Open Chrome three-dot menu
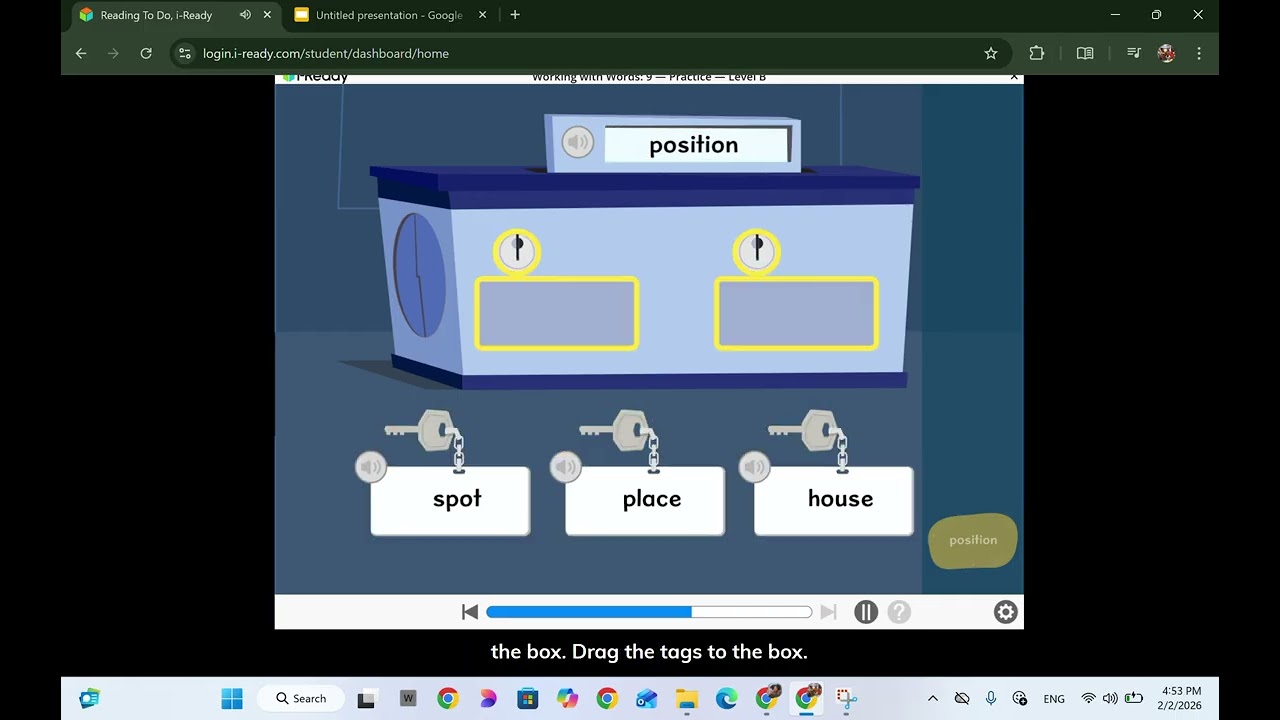 [x=1199, y=53]
